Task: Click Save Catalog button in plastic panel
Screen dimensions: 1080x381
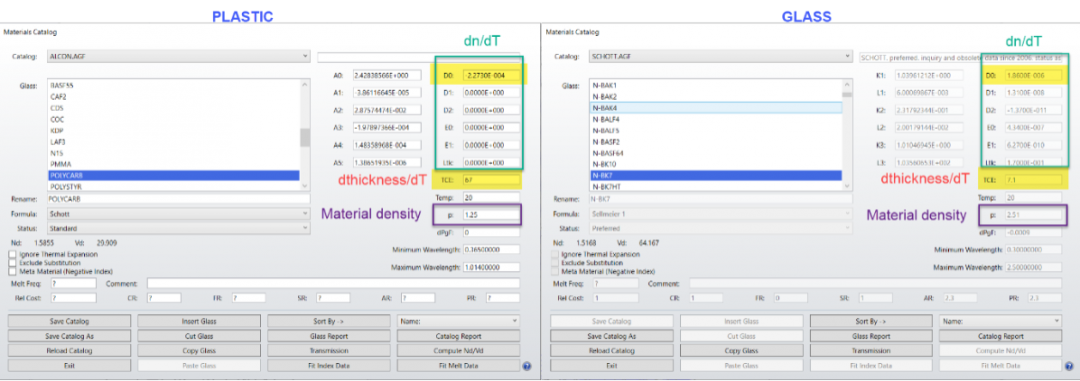Action: pyautogui.click(x=70, y=321)
